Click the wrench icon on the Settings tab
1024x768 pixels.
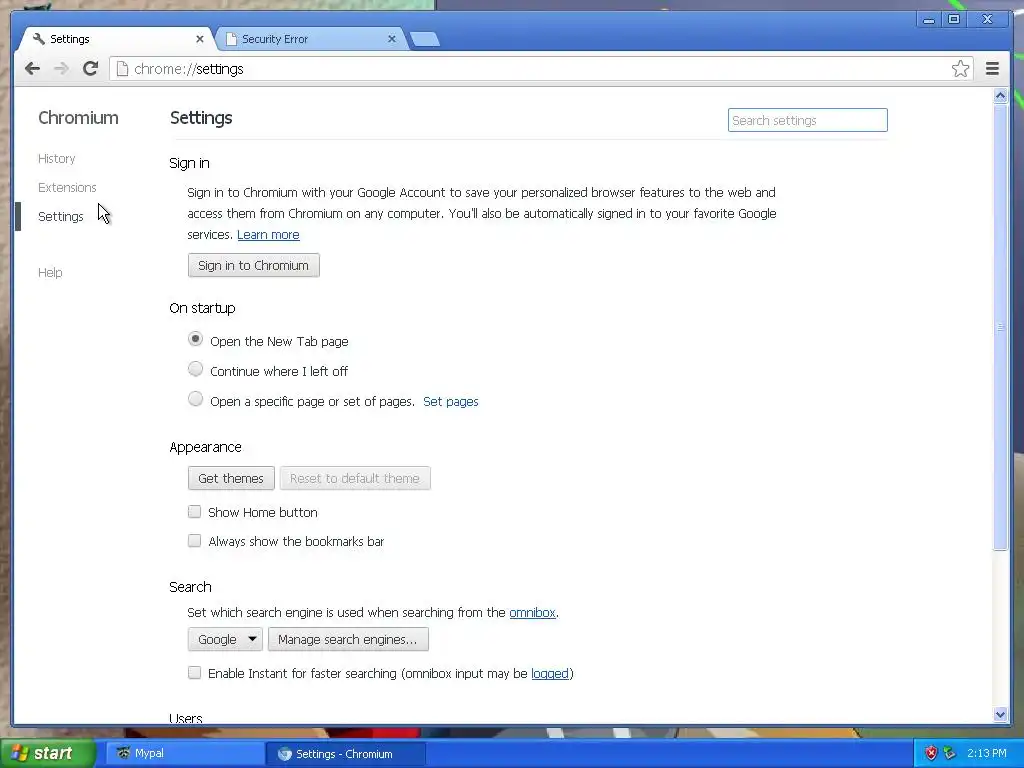[x=39, y=39]
